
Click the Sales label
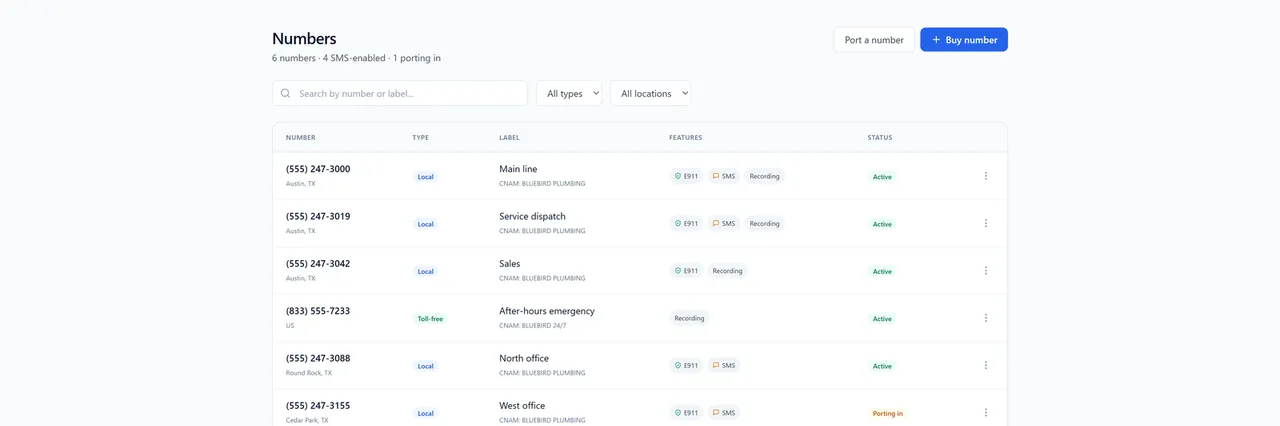(510, 264)
